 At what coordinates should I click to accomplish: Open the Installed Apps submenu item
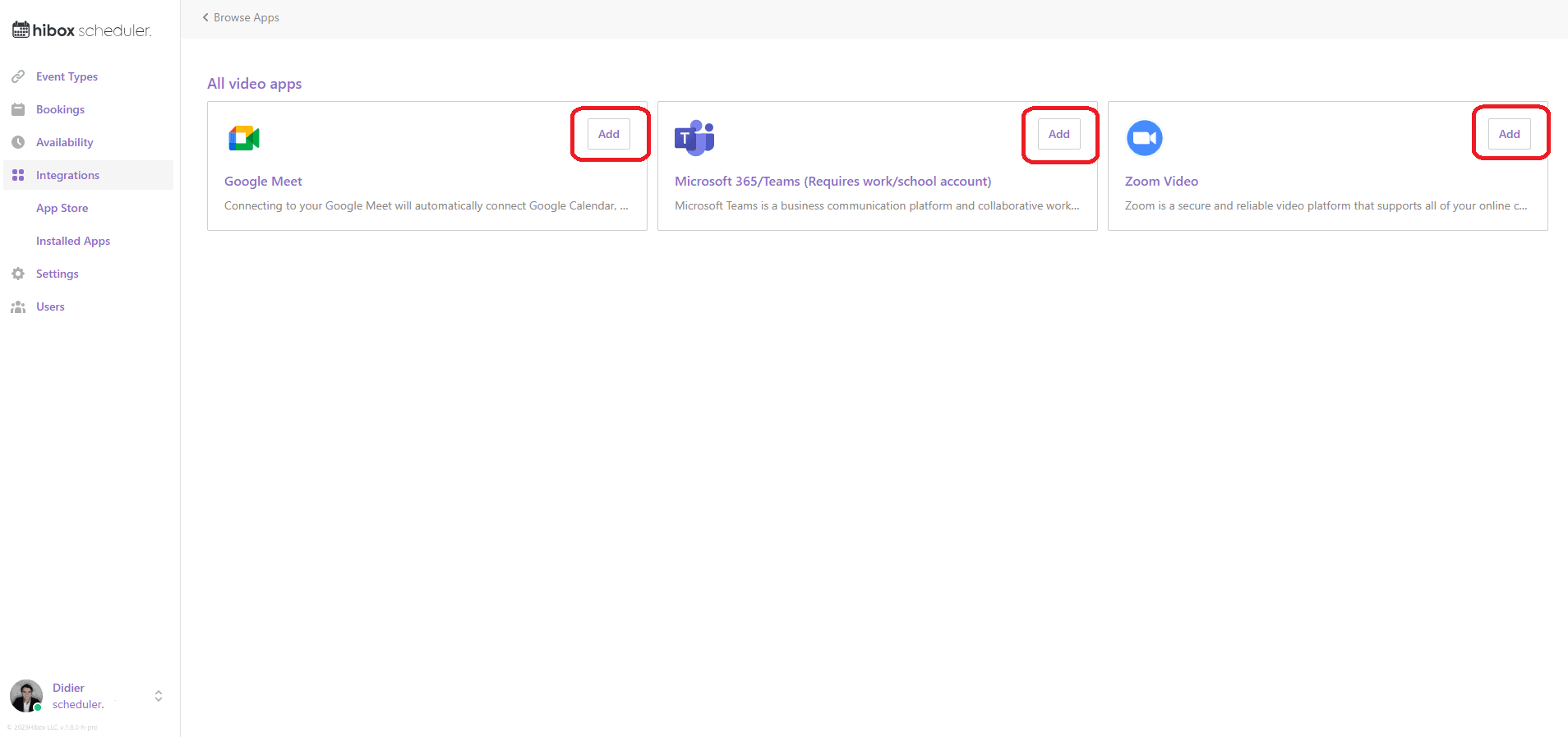coord(73,241)
